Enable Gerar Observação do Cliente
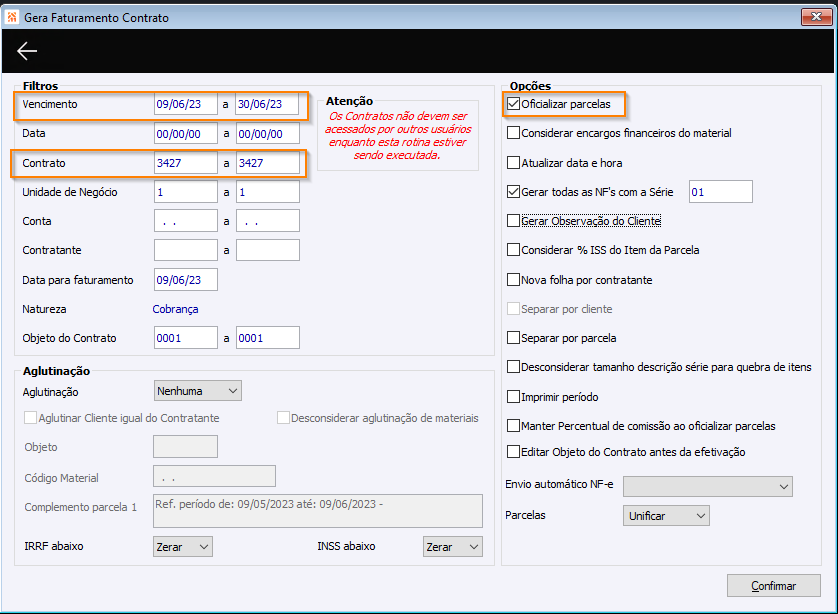 [513, 220]
